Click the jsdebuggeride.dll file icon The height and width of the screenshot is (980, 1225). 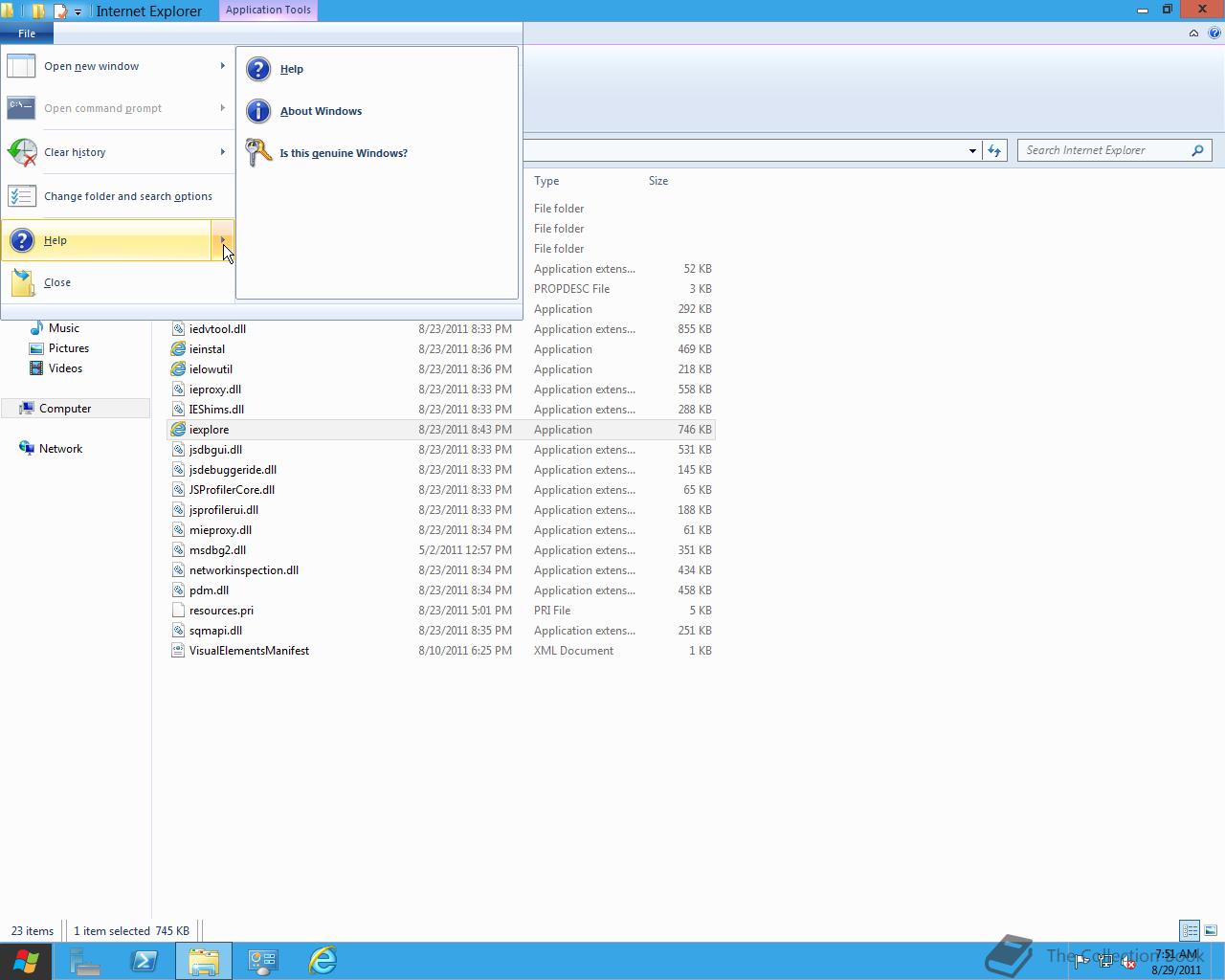178,470
